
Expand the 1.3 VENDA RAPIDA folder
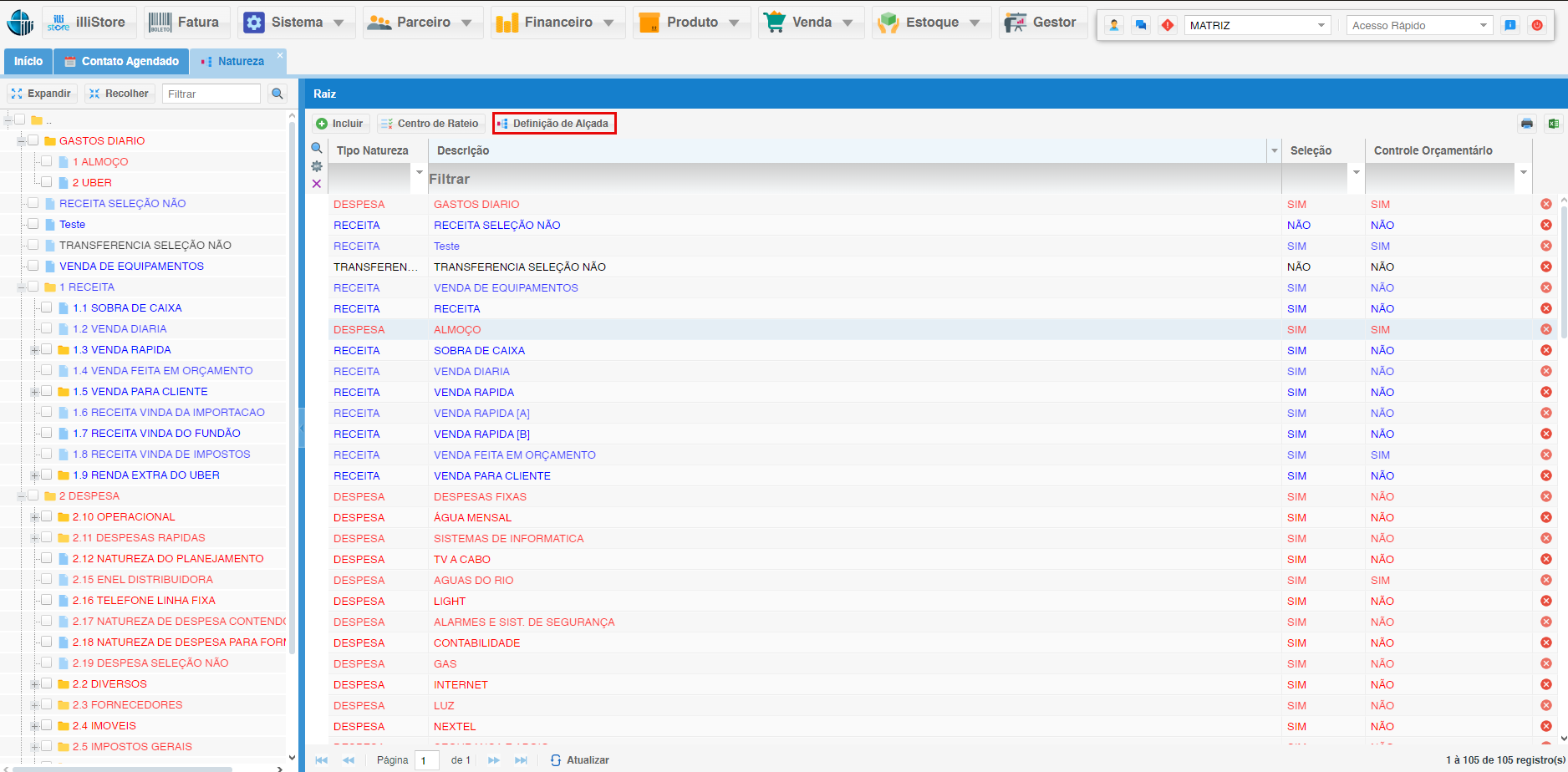34,350
